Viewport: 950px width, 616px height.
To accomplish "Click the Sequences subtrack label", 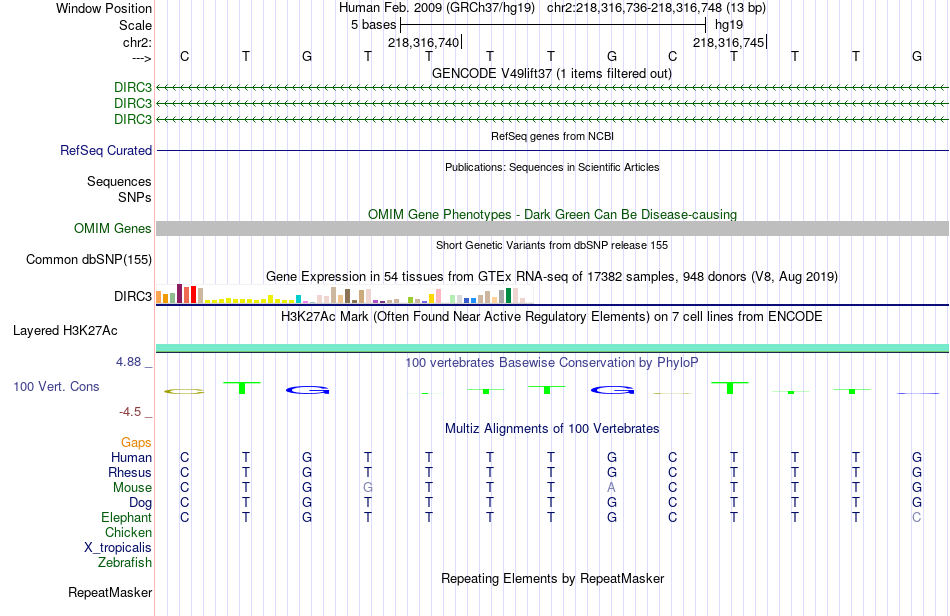I will (119, 181).
